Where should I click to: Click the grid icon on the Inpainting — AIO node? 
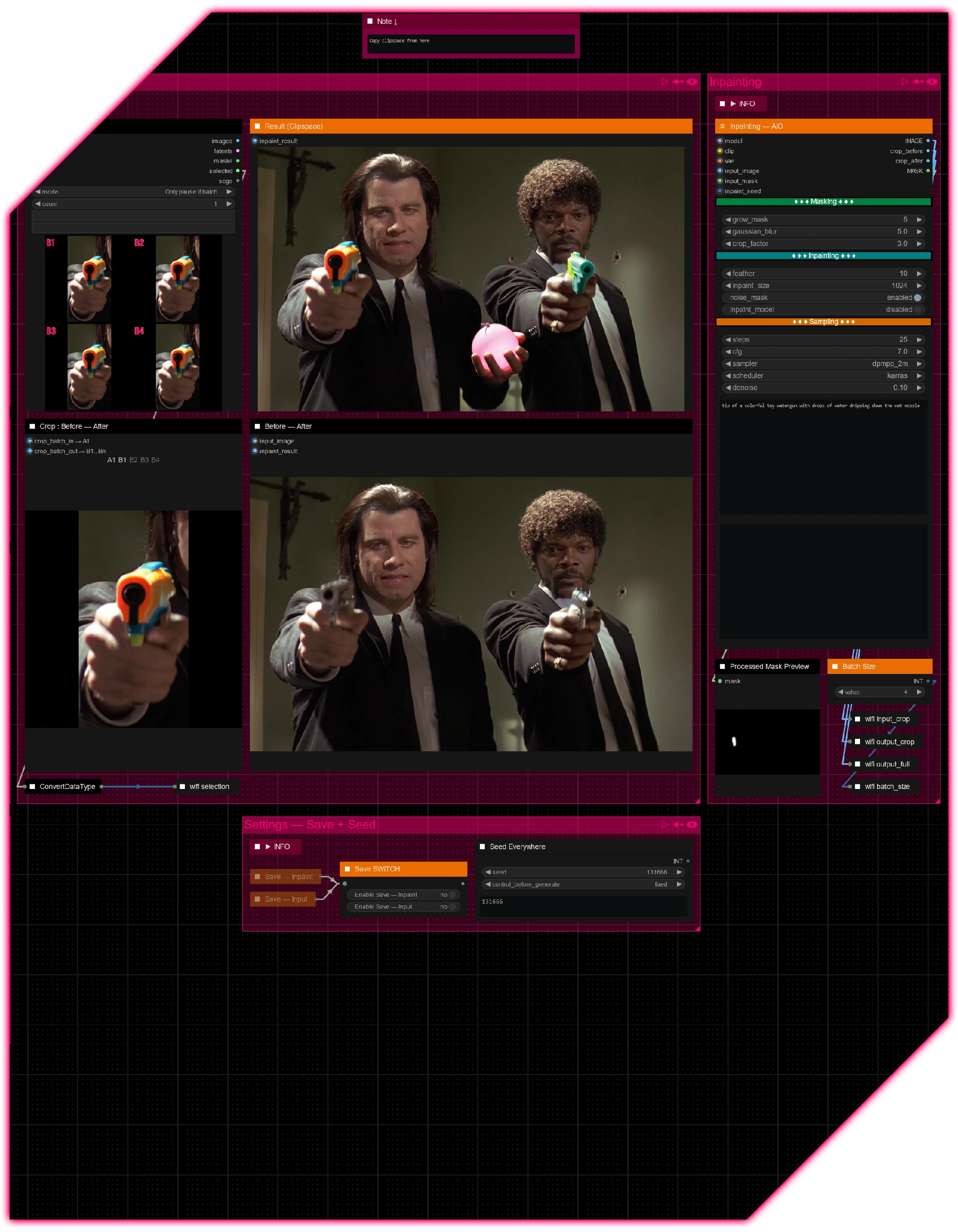723,127
